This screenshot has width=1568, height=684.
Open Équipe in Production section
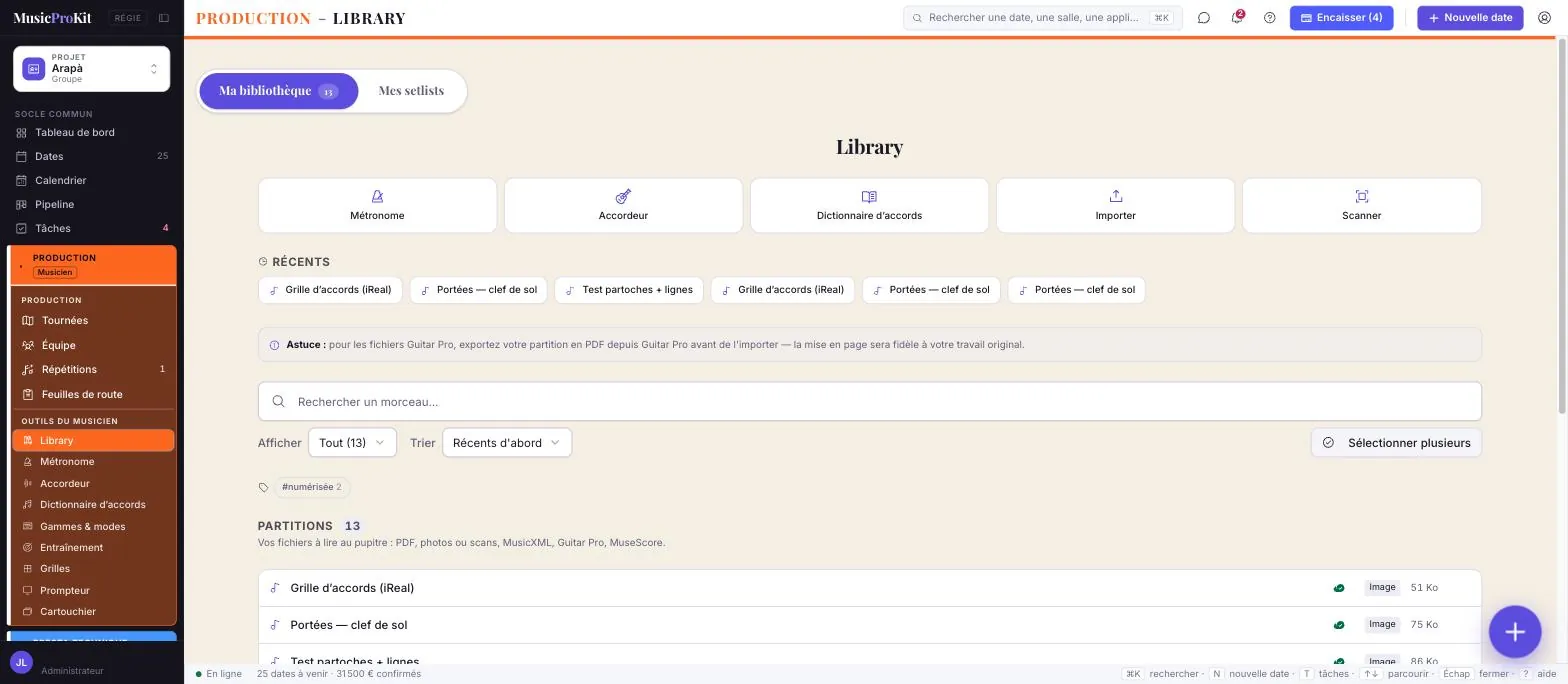(93, 345)
